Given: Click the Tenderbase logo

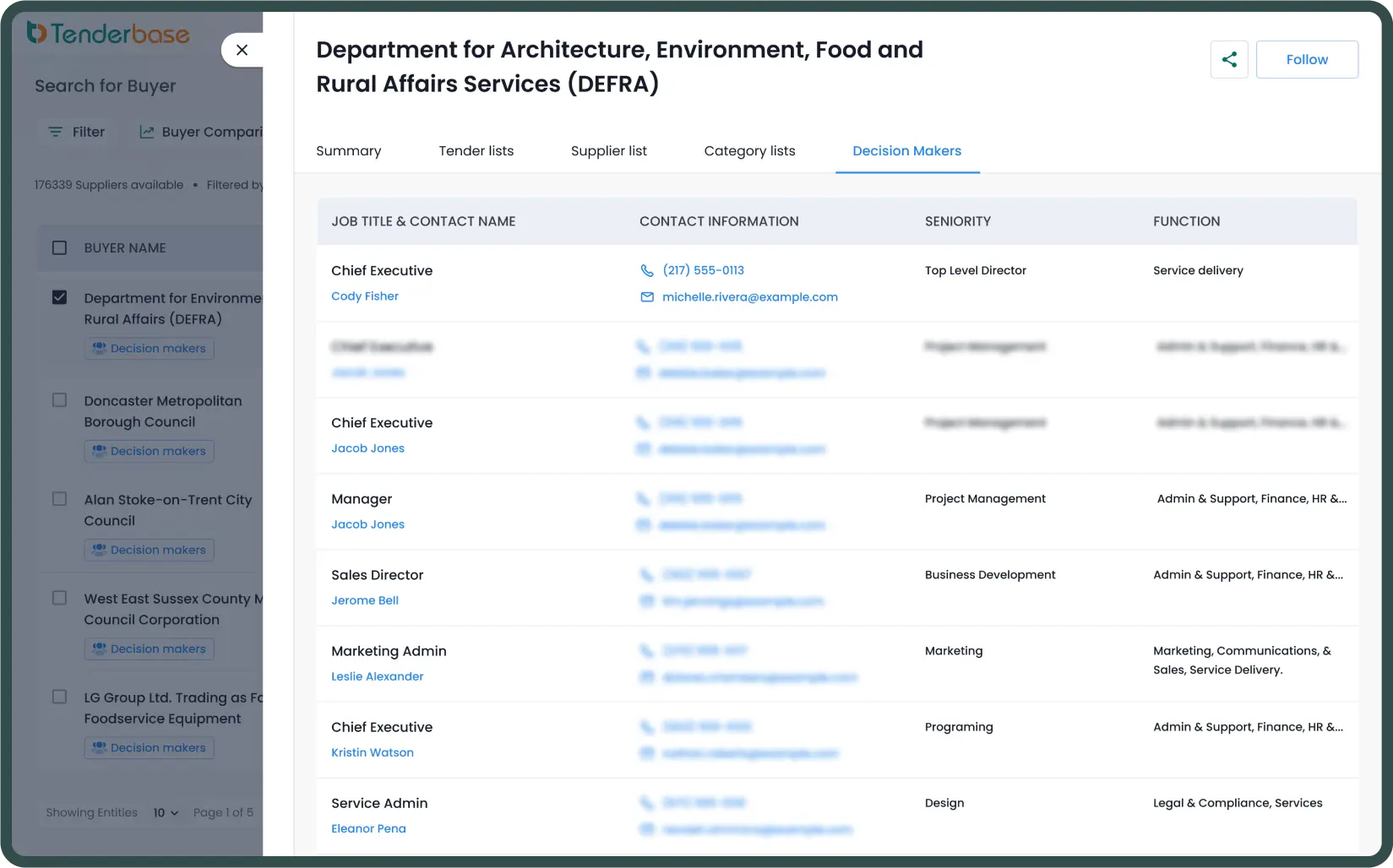Looking at the screenshot, I should 108,33.
